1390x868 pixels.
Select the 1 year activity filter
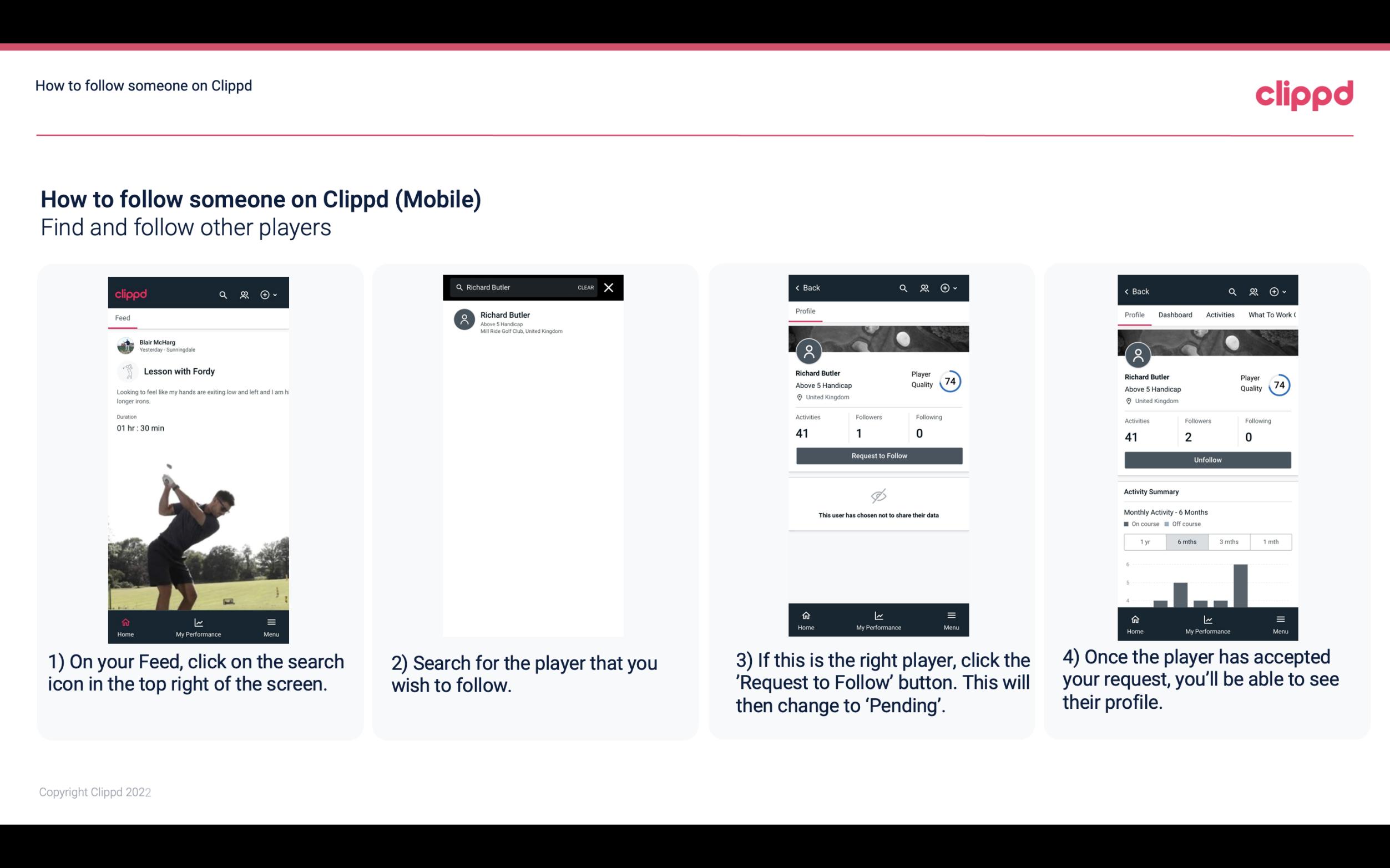click(x=1145, y=541)
